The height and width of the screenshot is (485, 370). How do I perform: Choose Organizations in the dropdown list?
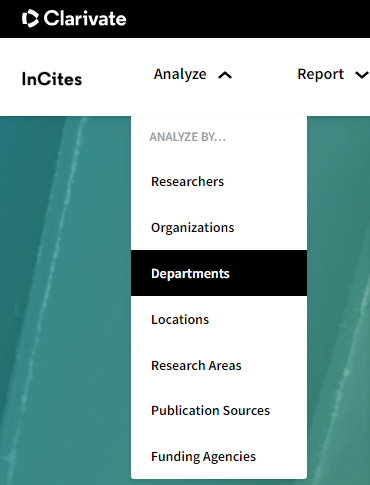point(219,228)
